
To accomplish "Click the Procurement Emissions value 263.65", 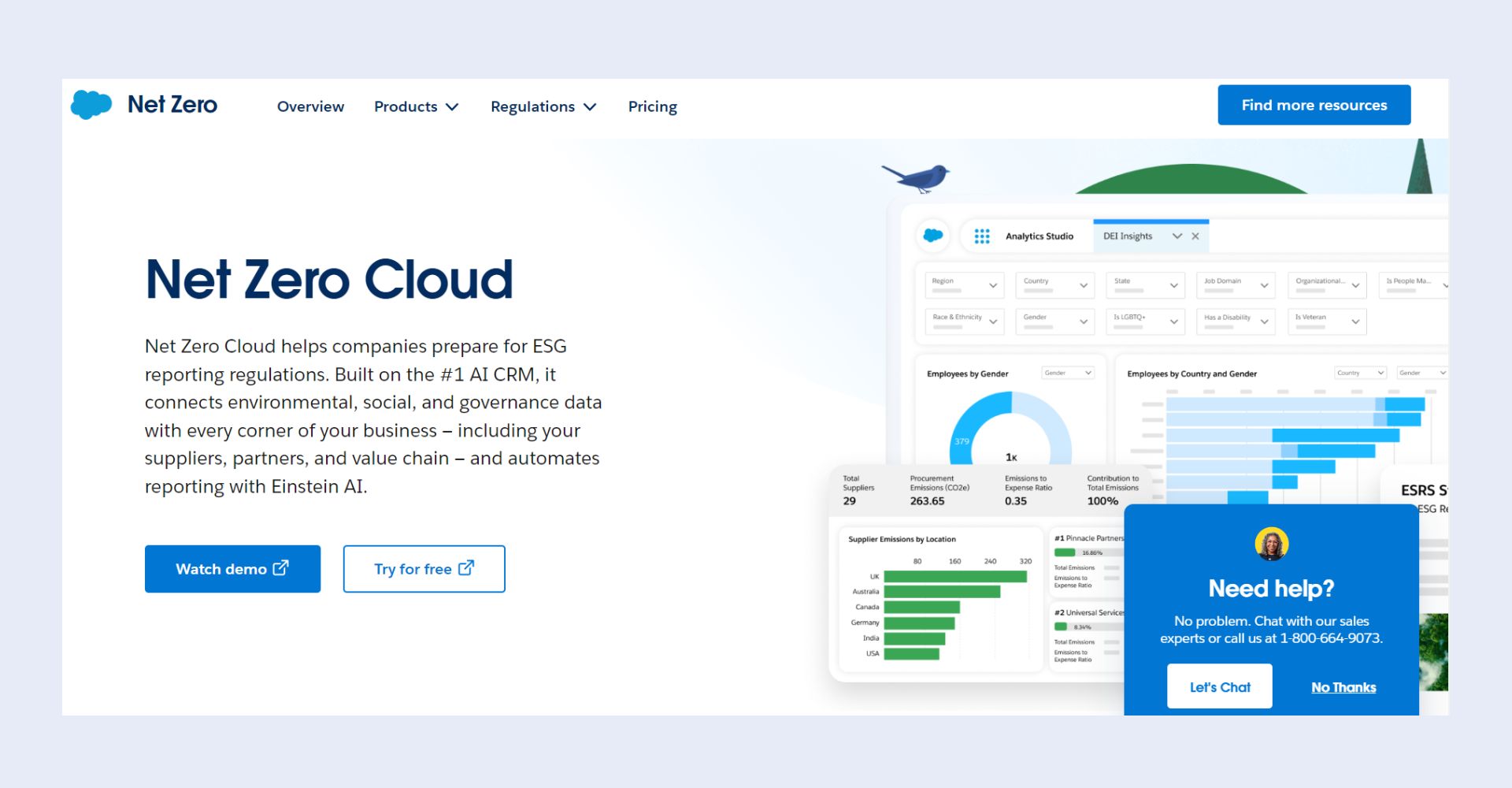I will [x=927, y=501].
